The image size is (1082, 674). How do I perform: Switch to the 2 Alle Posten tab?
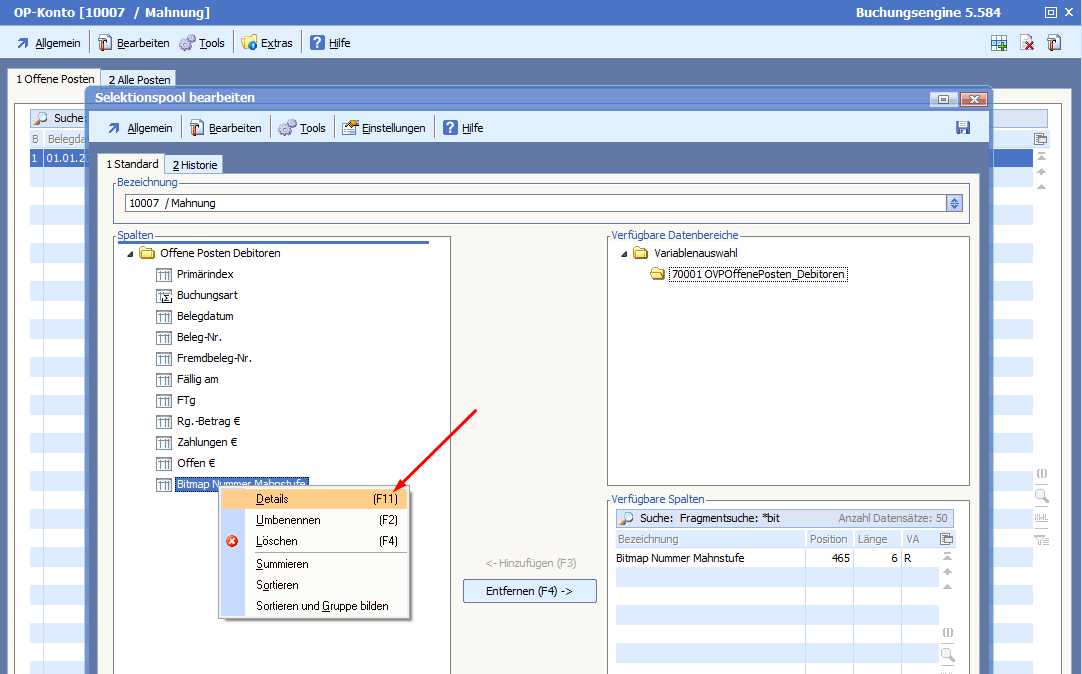(139, 79)
